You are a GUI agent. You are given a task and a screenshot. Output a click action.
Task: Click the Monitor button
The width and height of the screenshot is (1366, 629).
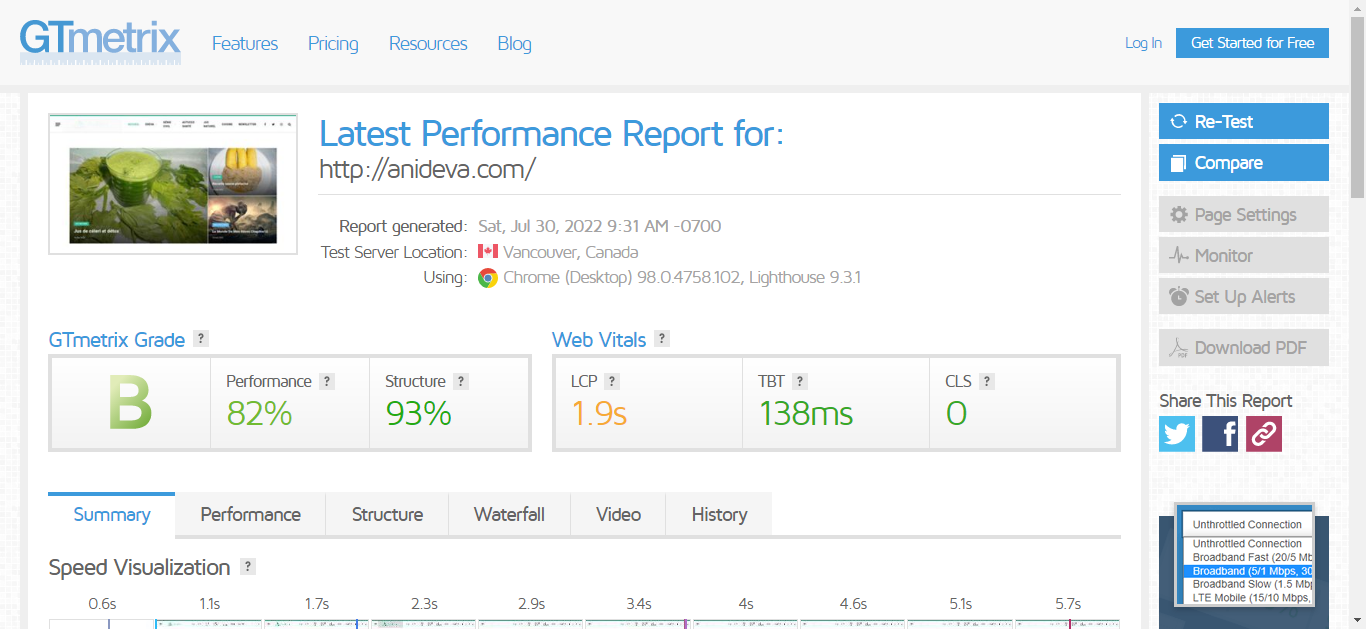pos(1244,256)
